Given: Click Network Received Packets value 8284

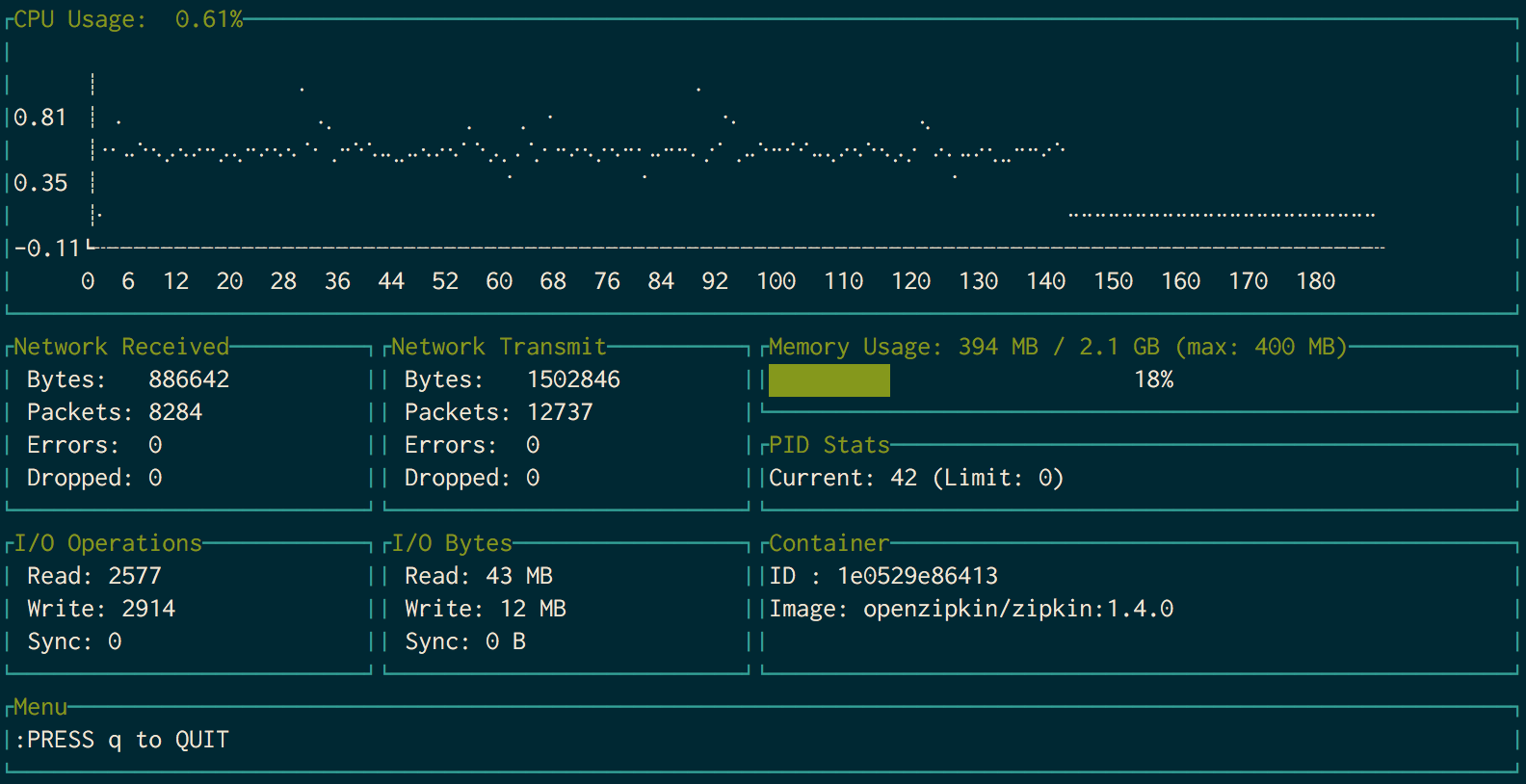Looking at the screenshot, I should point(175,412).
